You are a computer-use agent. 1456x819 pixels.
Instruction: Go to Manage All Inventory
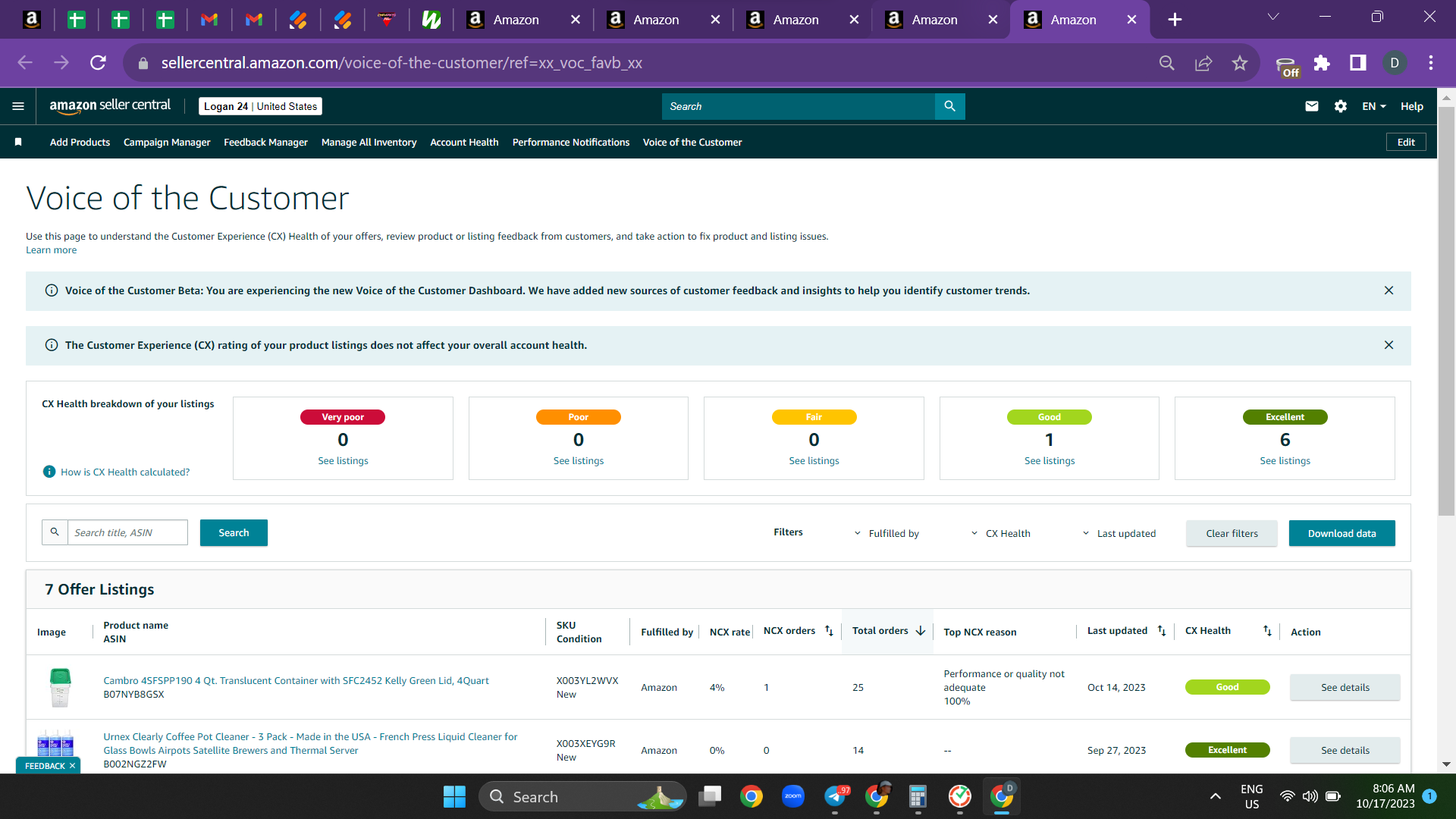coord(369,142)
